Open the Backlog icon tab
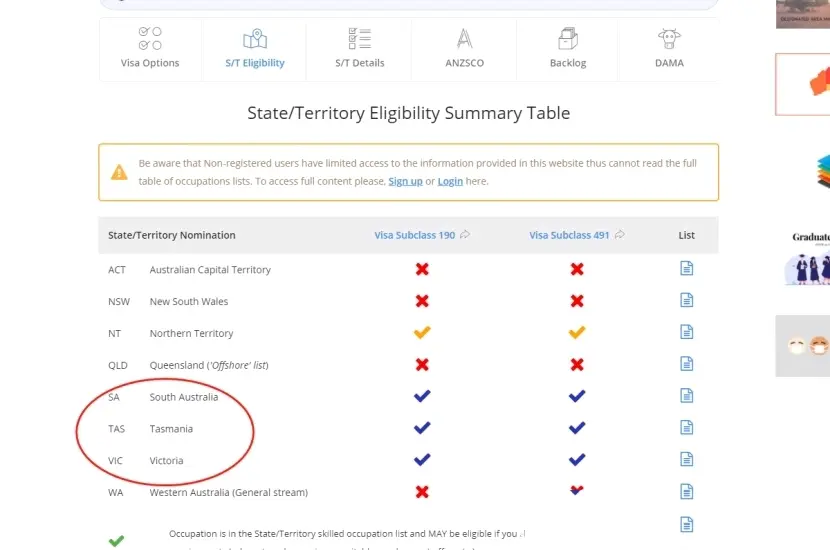 (x=567, y=49)
